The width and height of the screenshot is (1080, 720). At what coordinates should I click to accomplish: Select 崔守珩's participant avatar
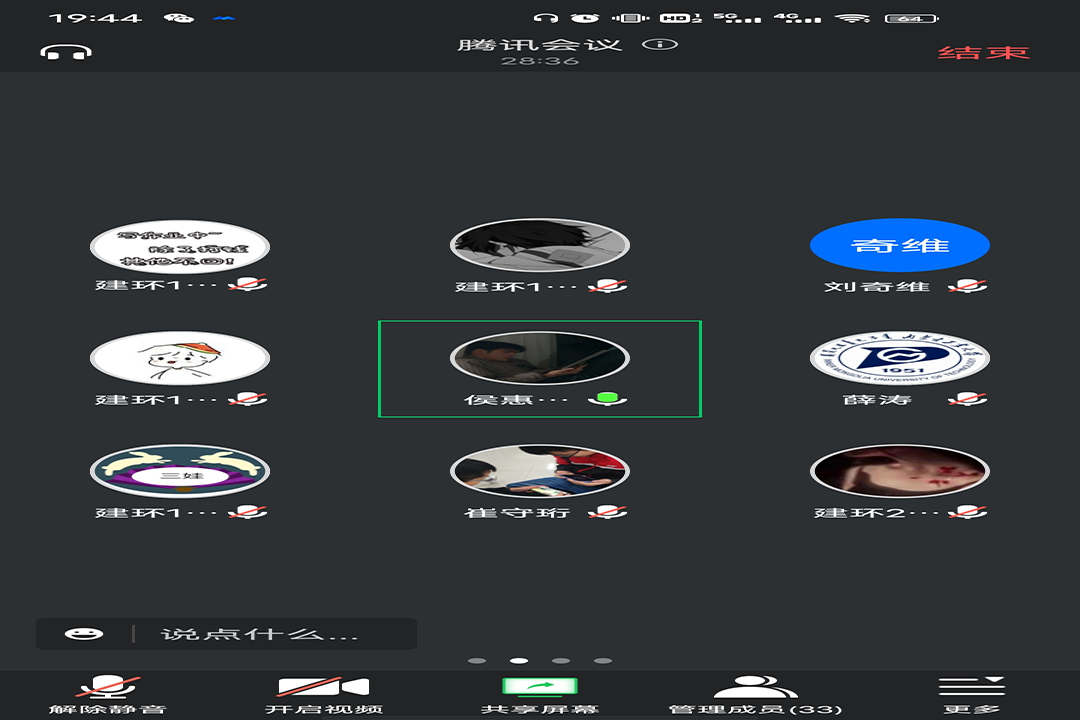(539, 471)
